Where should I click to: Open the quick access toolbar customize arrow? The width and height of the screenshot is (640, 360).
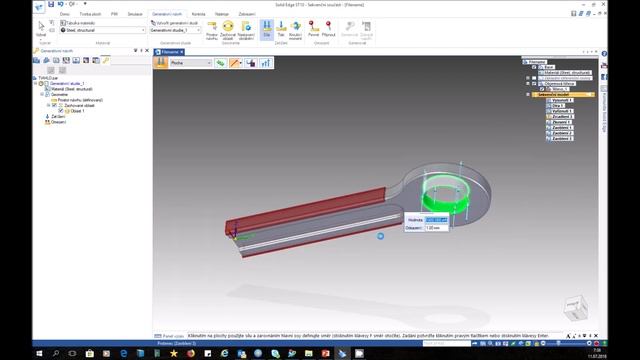click(x=85, y=4)
